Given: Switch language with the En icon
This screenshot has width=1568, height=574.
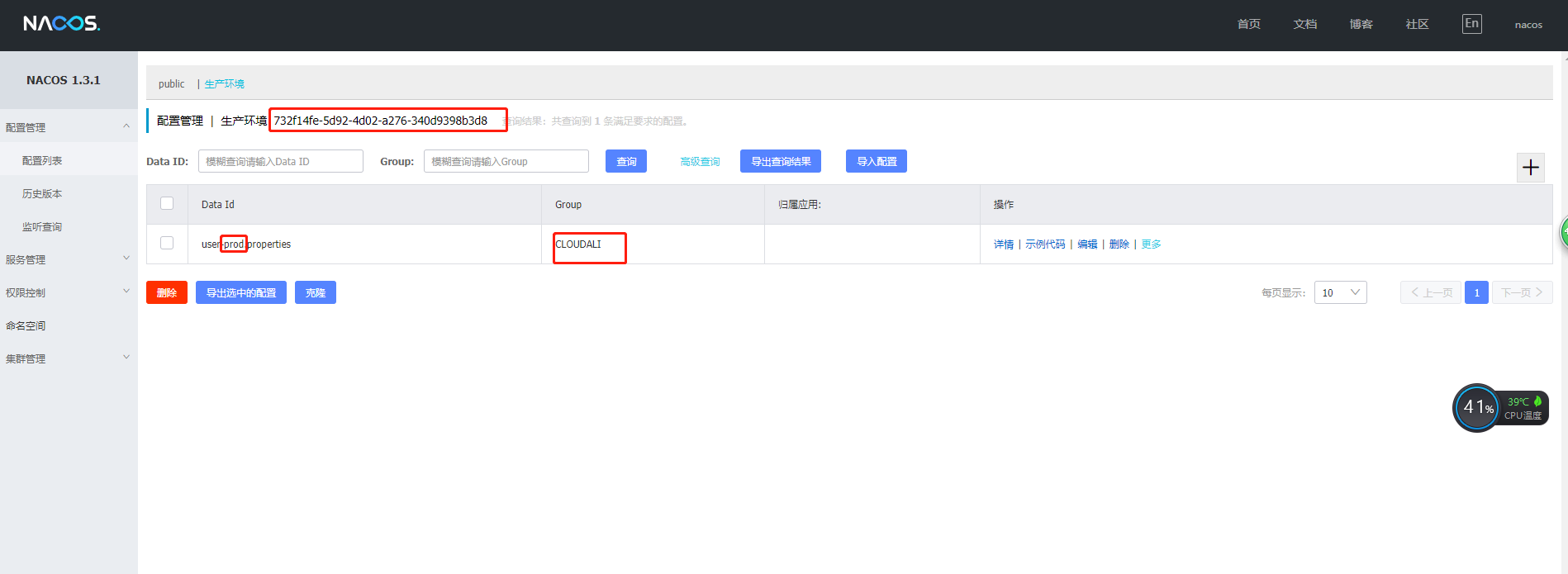Looking at the screenshot, I should [x=1471, y=24].
